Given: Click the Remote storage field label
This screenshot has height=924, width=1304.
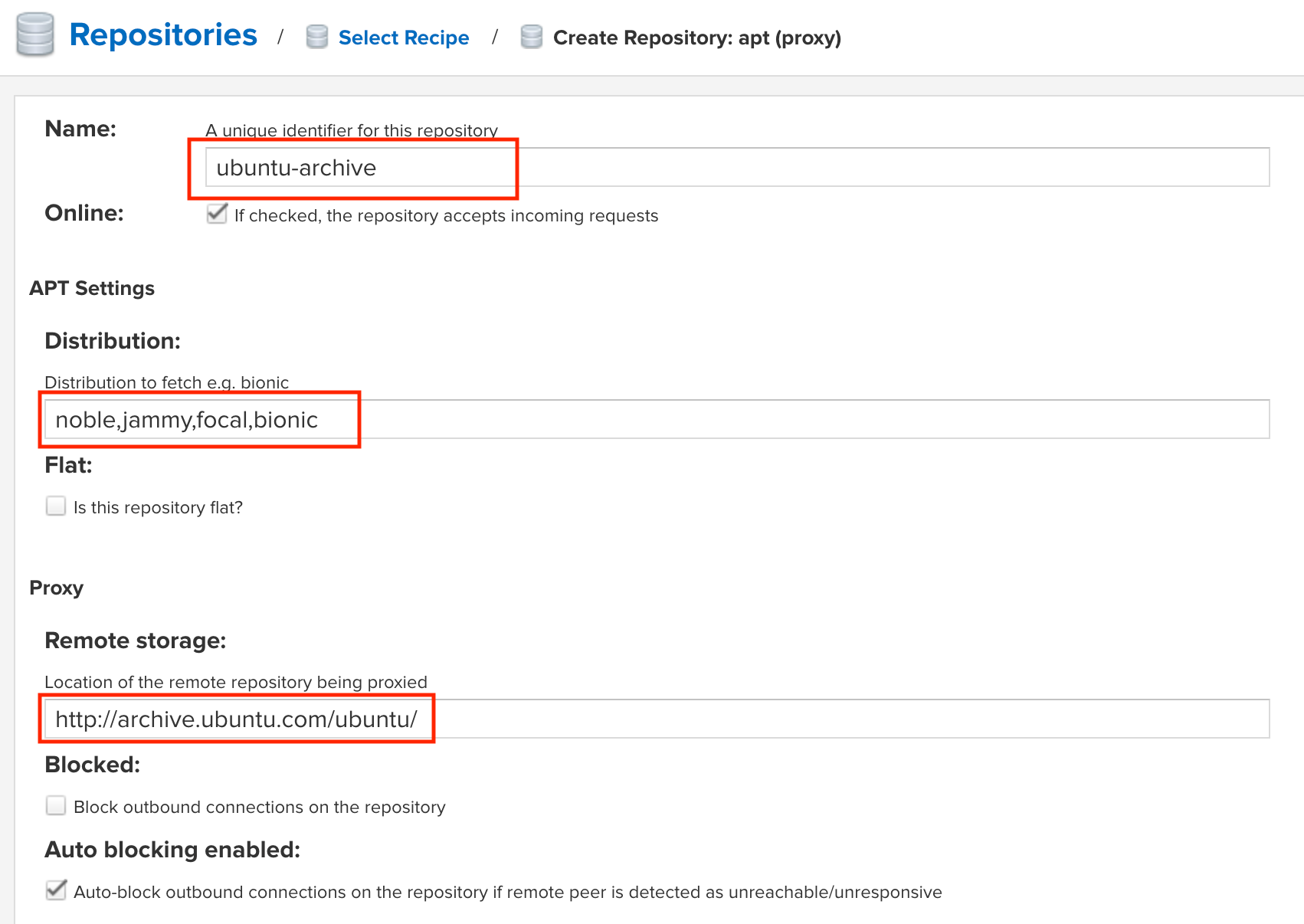Looking at the screenshot, I should pyautogui.click(x=136, y=641).
